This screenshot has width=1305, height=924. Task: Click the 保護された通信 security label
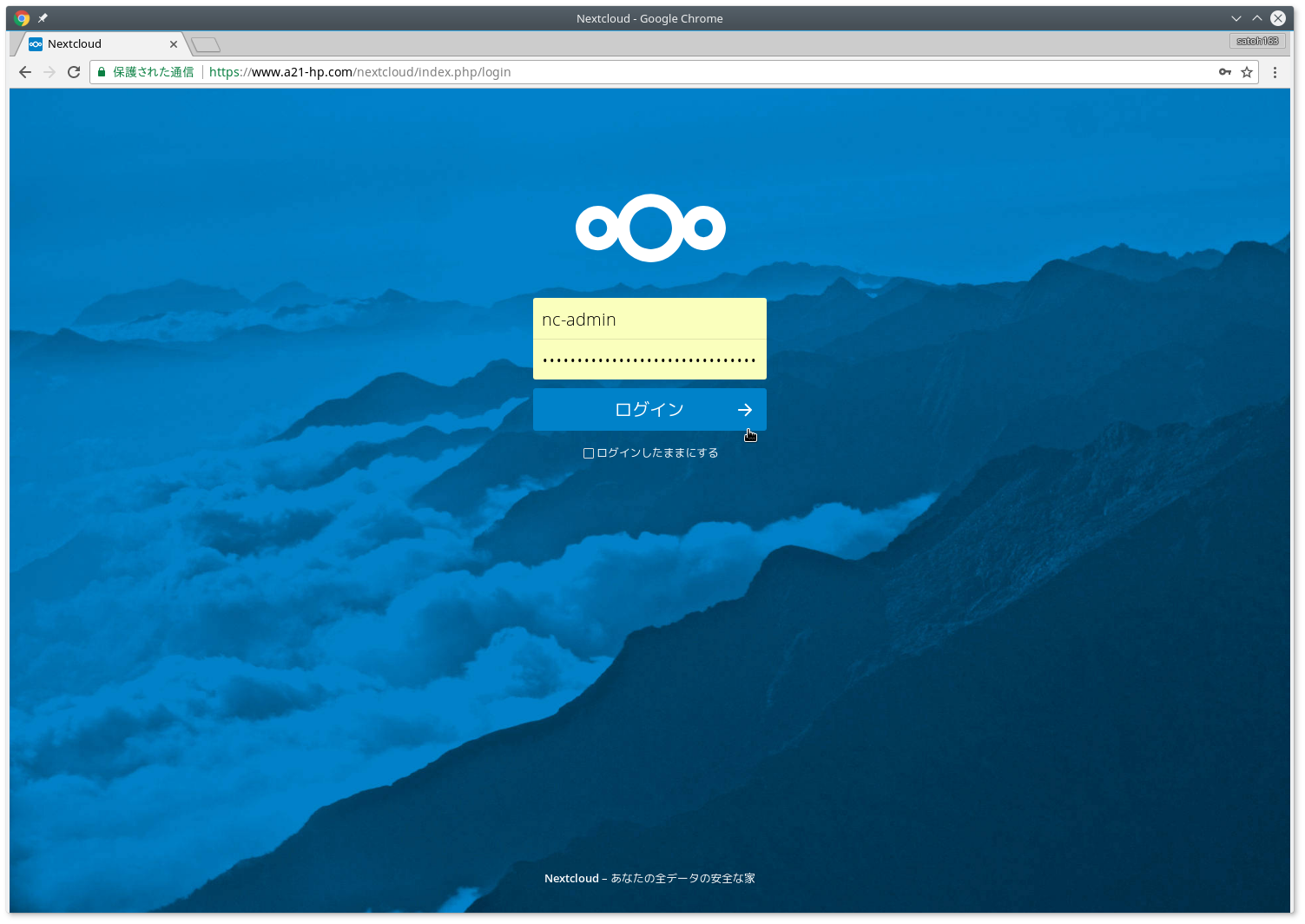tap(154, 72)
